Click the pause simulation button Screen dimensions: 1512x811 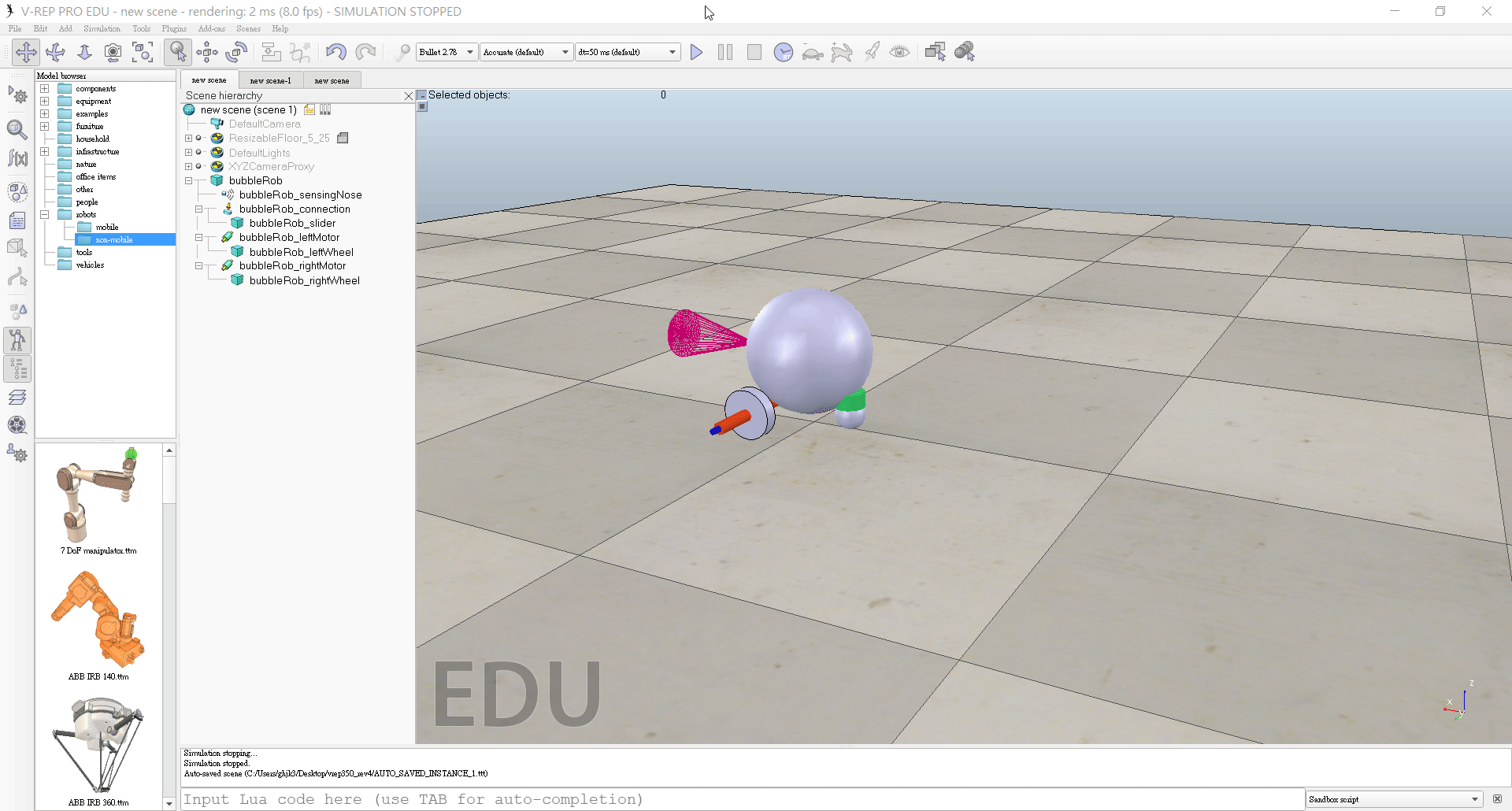725,52
